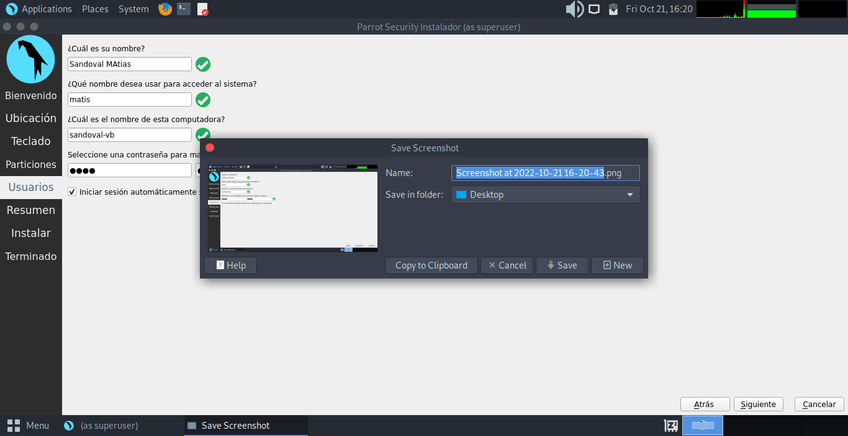Click Copy to Clipboard button
The height and width of the screenshot is (436, 848).
tap(431, 265)
